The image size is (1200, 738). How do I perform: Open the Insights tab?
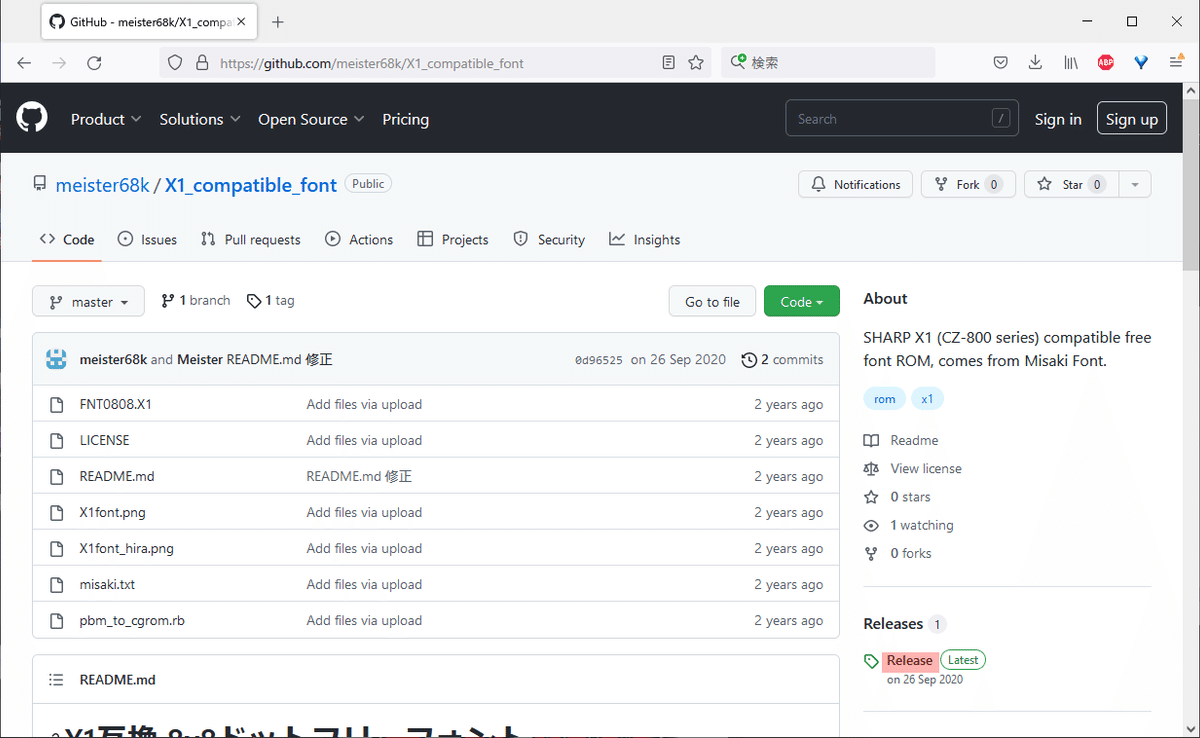pos(645,239)
